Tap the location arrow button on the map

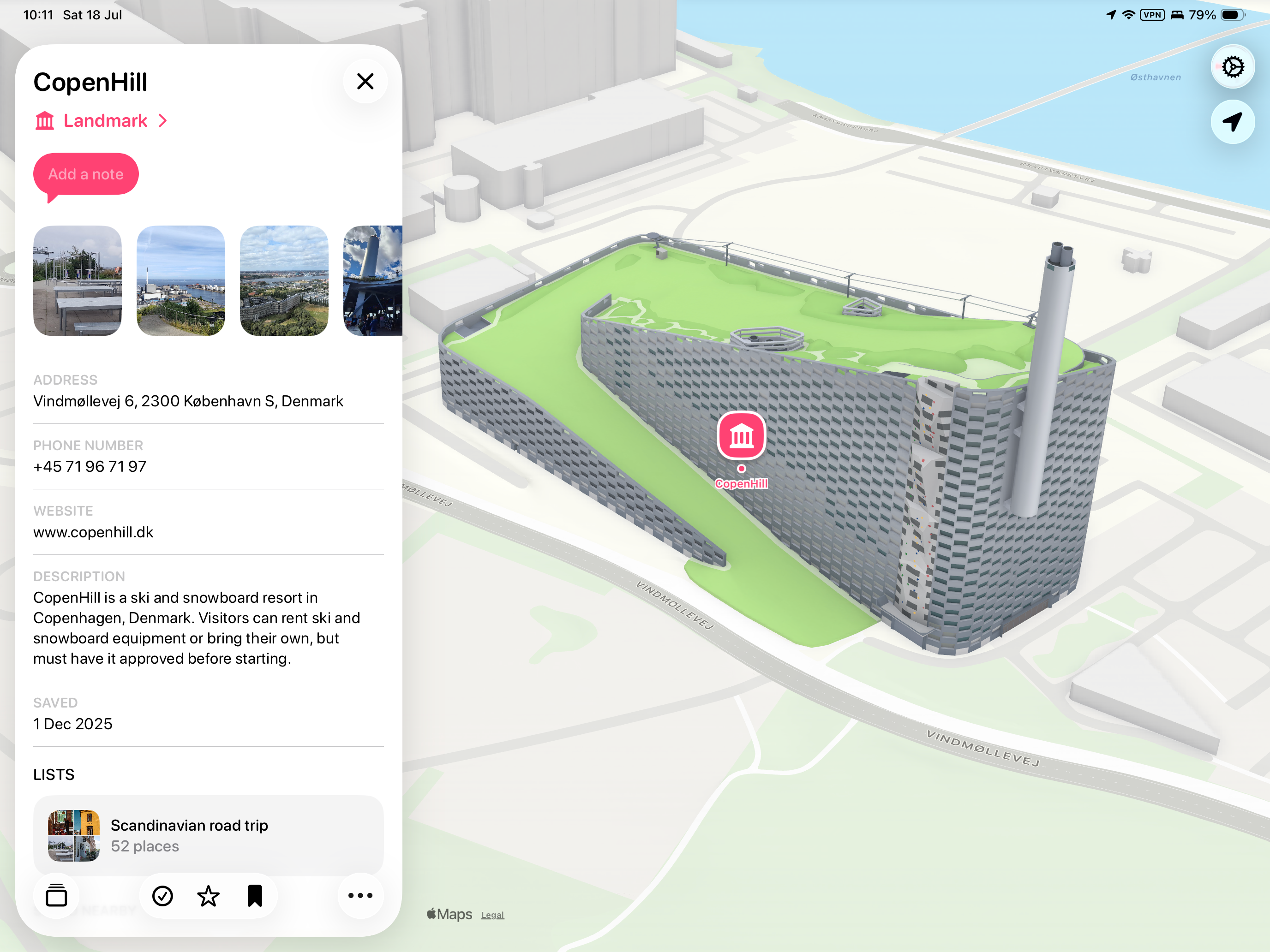1233,122
